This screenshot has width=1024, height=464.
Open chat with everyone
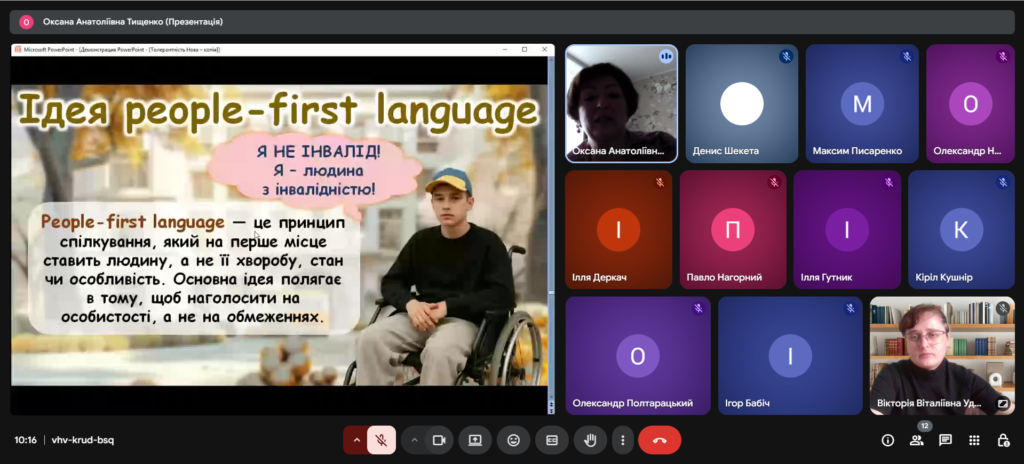click(x=945, y=440)
